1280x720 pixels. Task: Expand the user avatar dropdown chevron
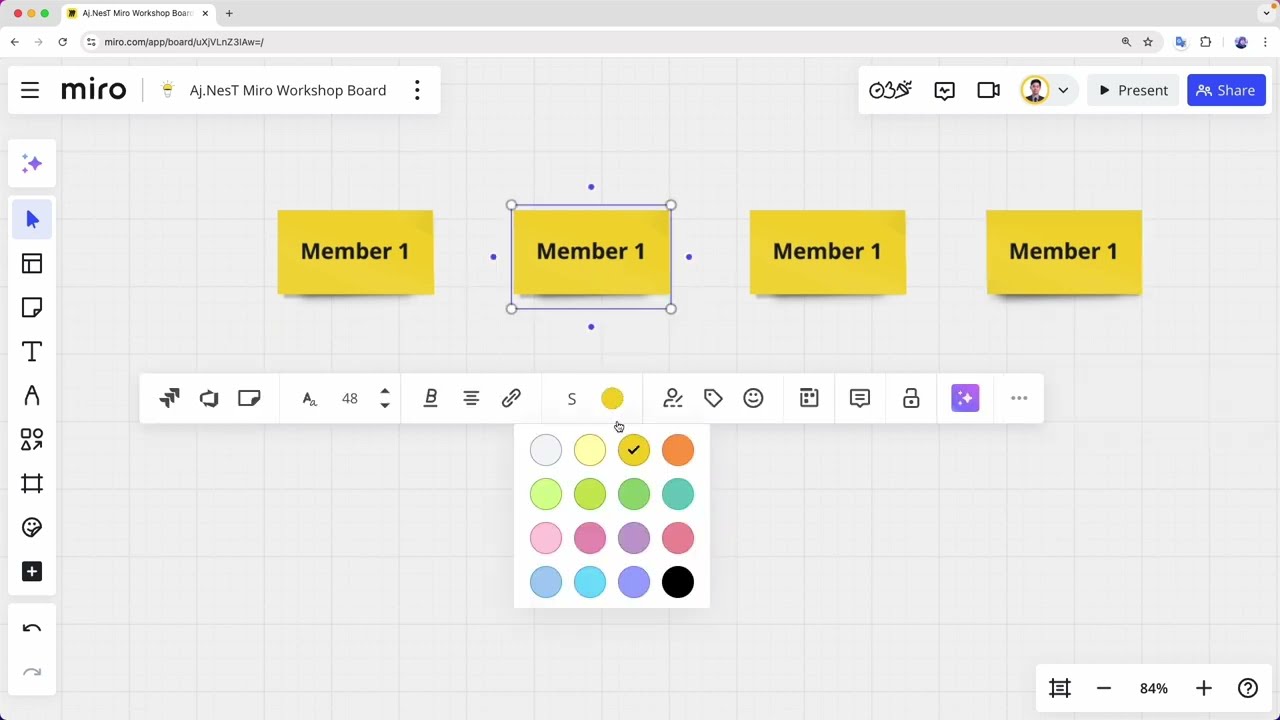[1063, 90]
